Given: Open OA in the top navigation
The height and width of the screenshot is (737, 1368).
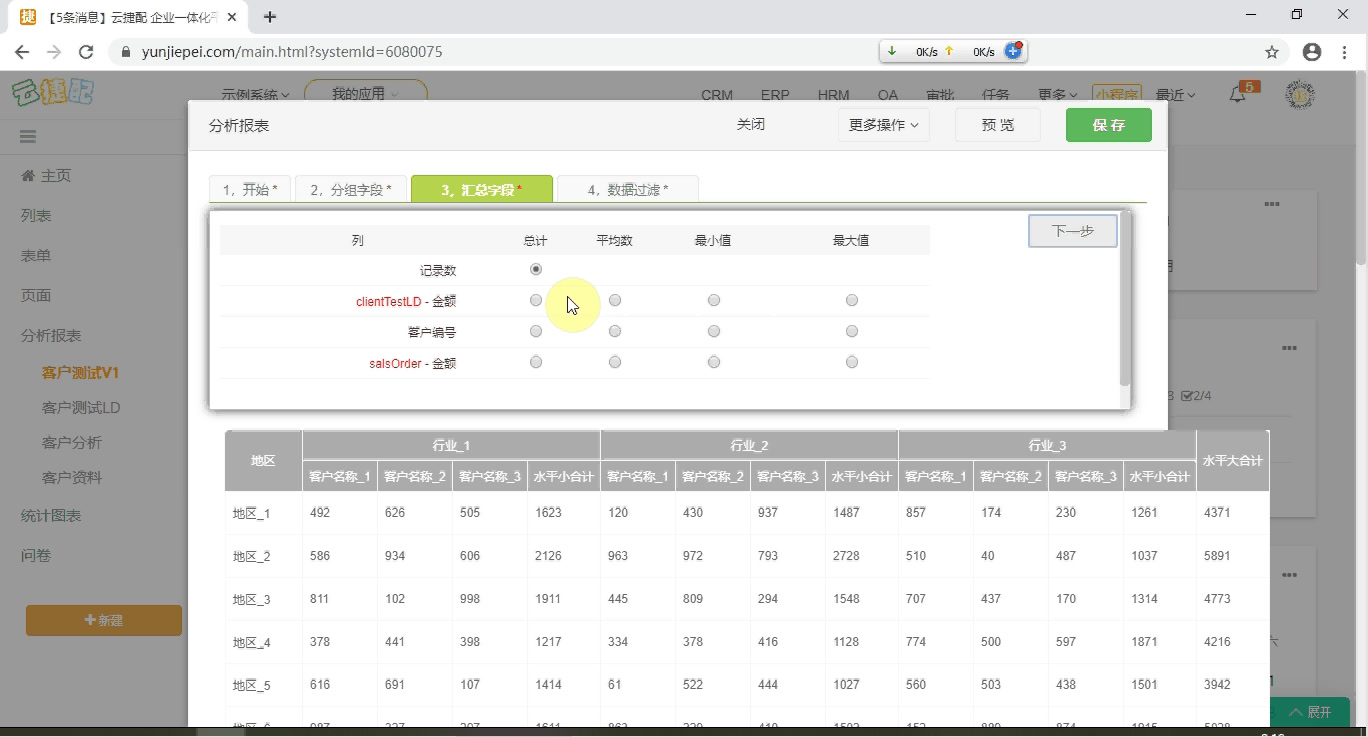Looking at the screenshot, I should click(888, 95).
